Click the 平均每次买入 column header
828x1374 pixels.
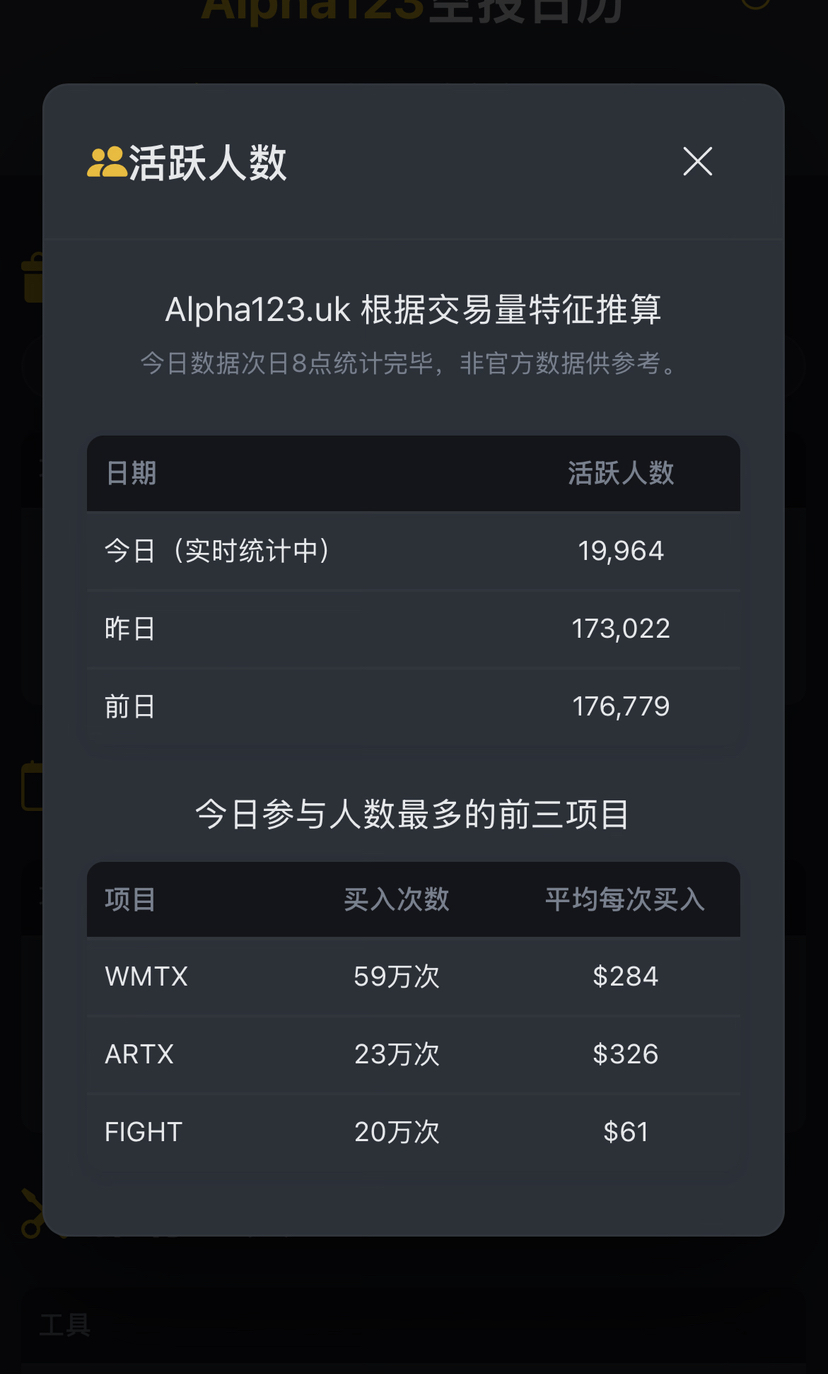click(x=625, y=899)
